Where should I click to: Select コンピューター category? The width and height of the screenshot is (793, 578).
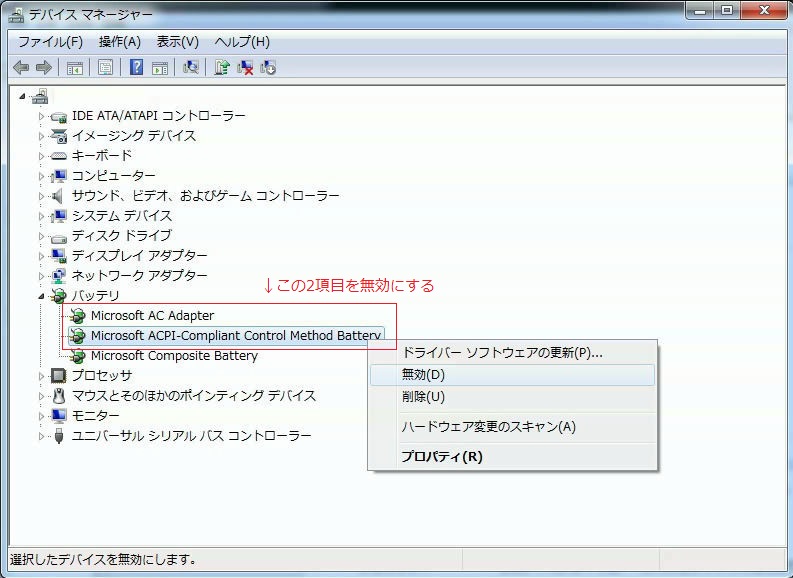click(x=113, y=175)
